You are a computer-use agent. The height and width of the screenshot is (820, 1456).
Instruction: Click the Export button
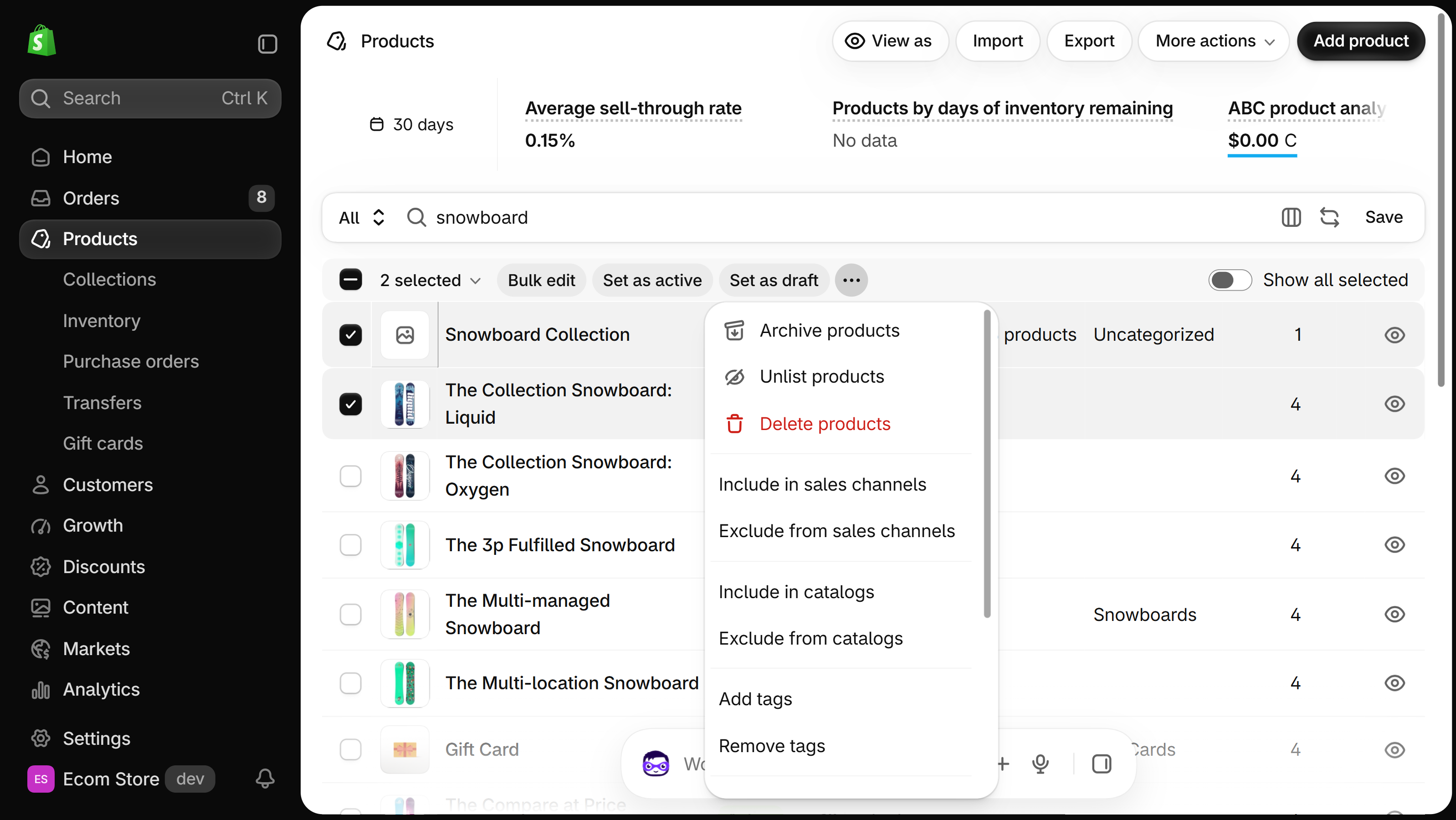pos(1089,41)
